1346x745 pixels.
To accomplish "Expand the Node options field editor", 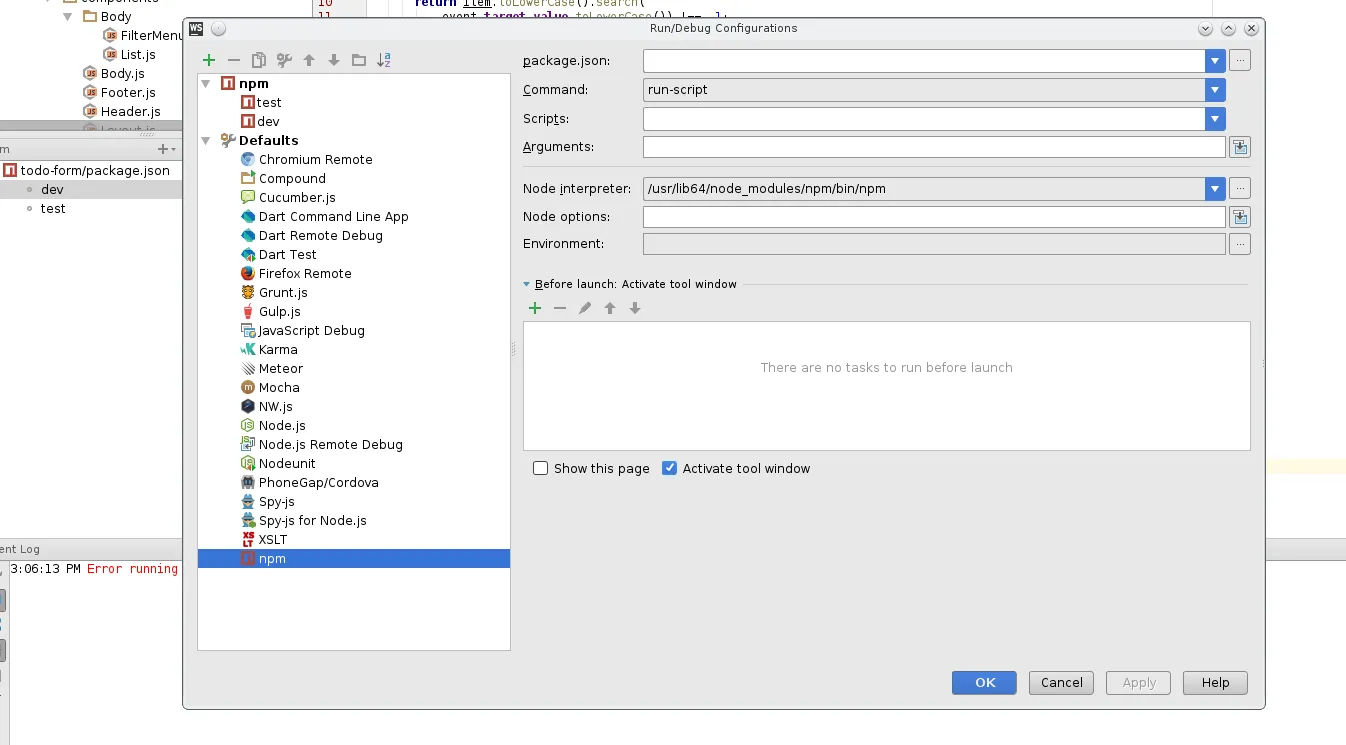I will pos(1240,217).
